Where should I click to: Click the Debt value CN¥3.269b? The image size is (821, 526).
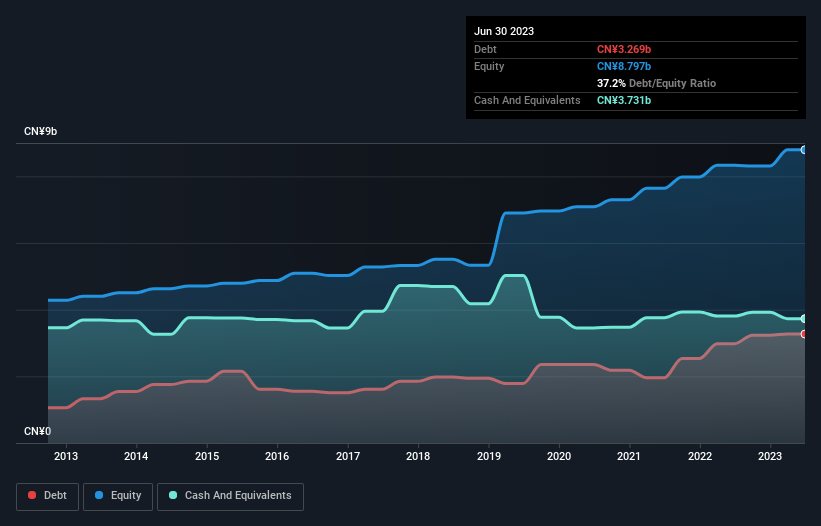(x=624, y=49)
